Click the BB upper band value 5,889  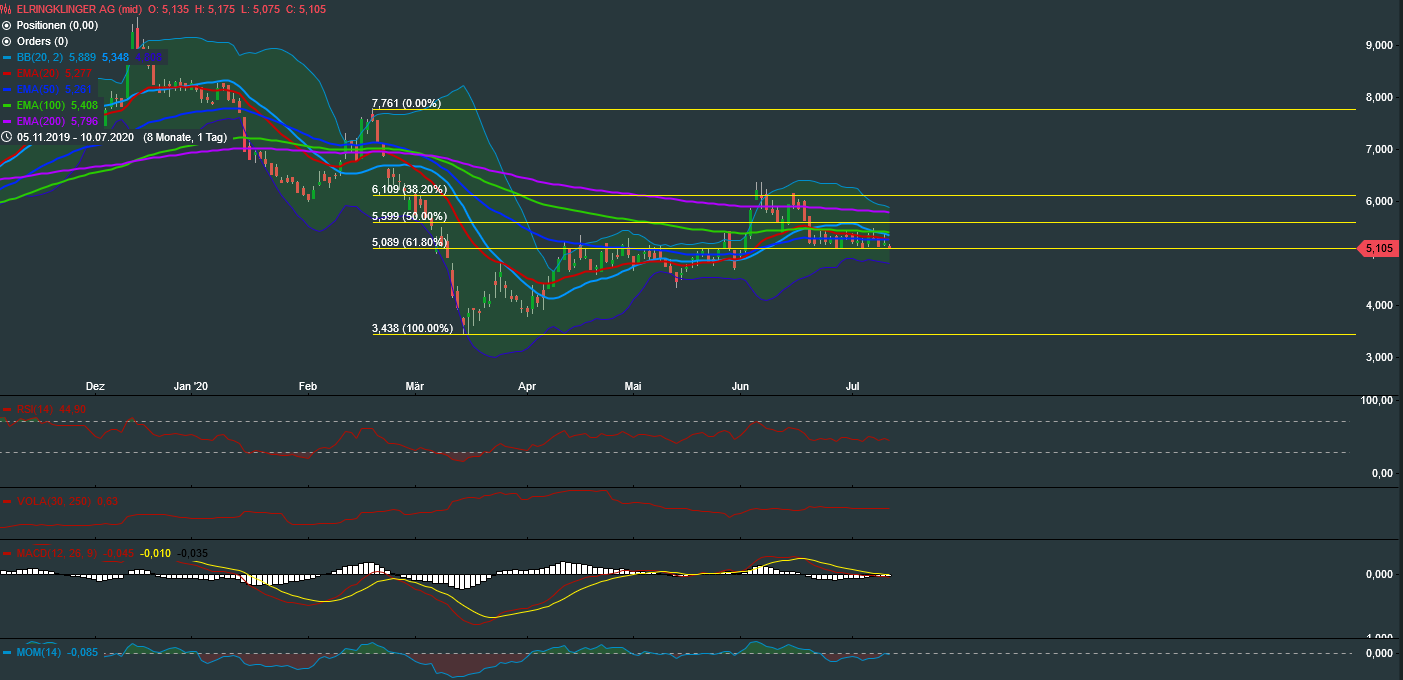pos(82,57)
